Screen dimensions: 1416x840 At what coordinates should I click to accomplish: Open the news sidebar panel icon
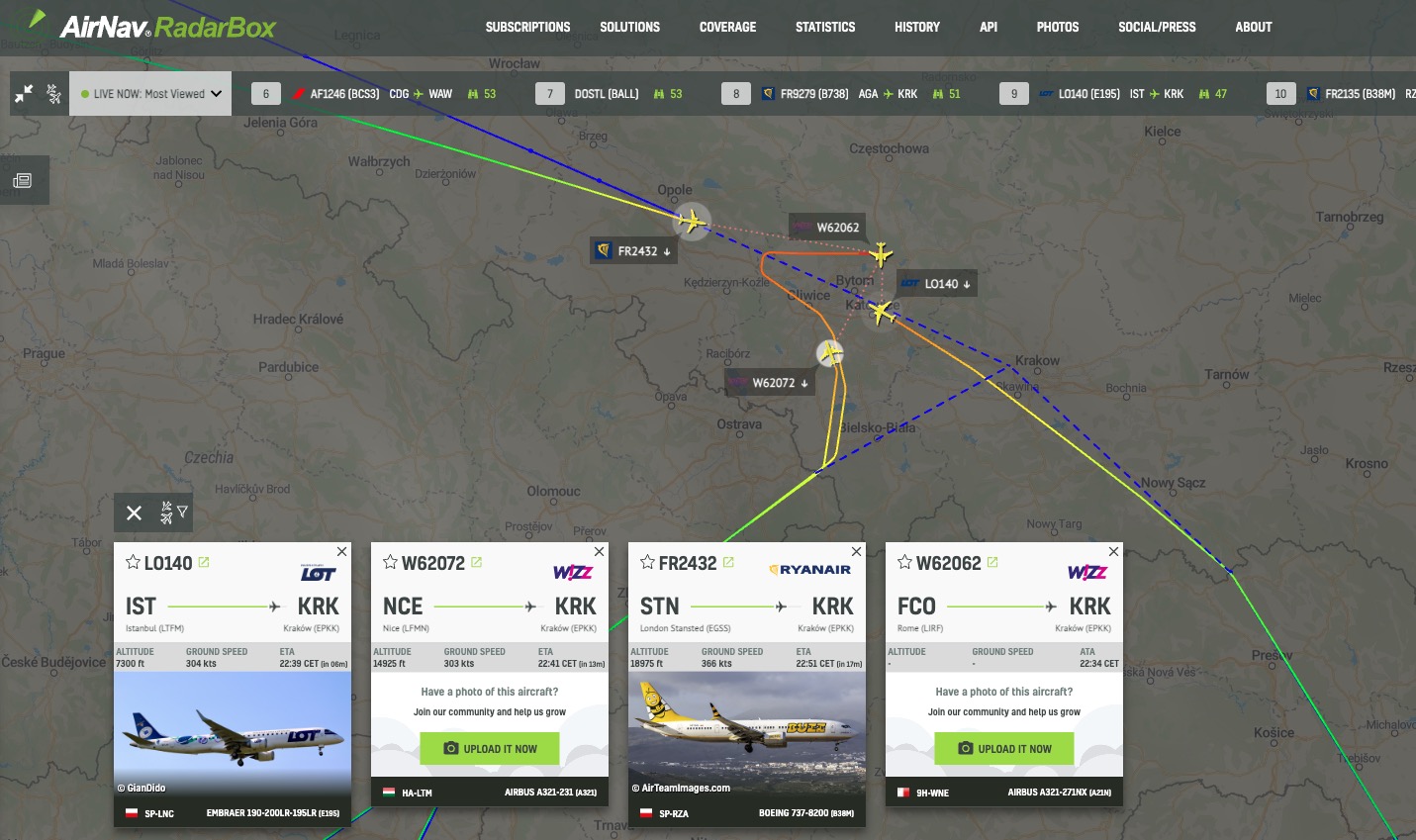22,180
